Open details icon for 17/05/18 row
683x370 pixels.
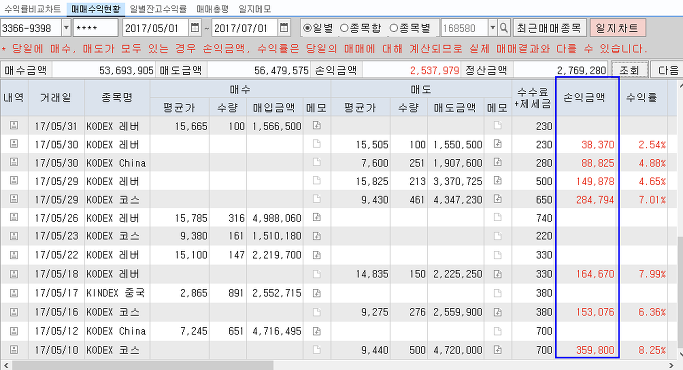14,274
